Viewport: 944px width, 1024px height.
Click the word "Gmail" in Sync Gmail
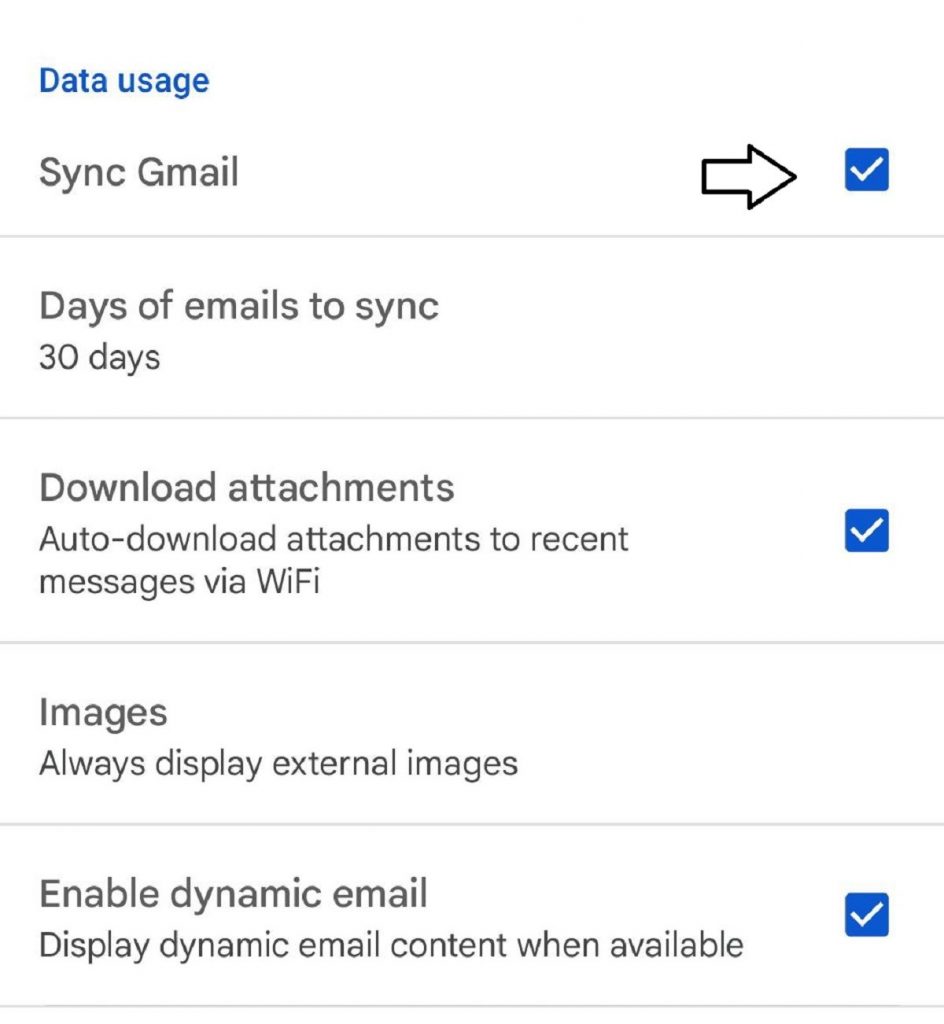tap(187, 172)
